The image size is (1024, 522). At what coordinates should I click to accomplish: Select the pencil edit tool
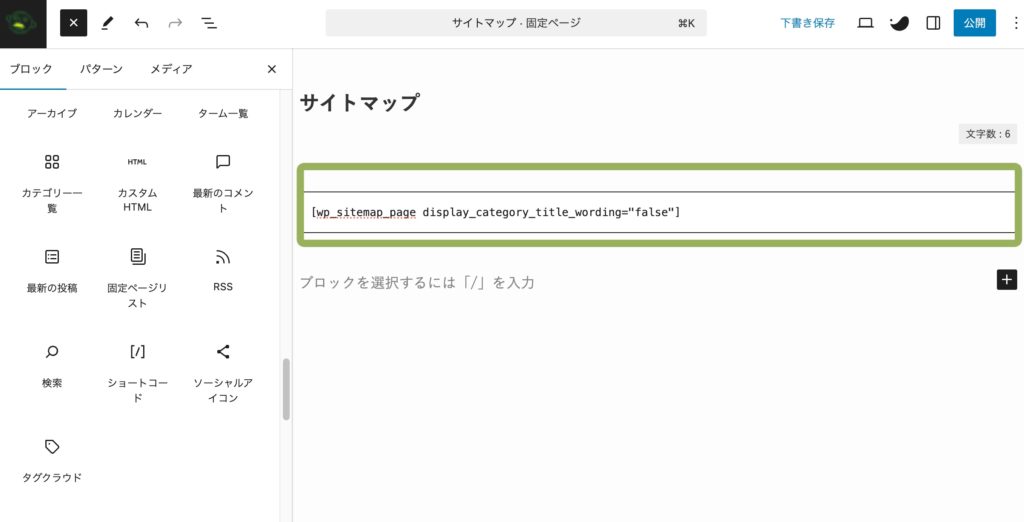(x=107, y=24)
